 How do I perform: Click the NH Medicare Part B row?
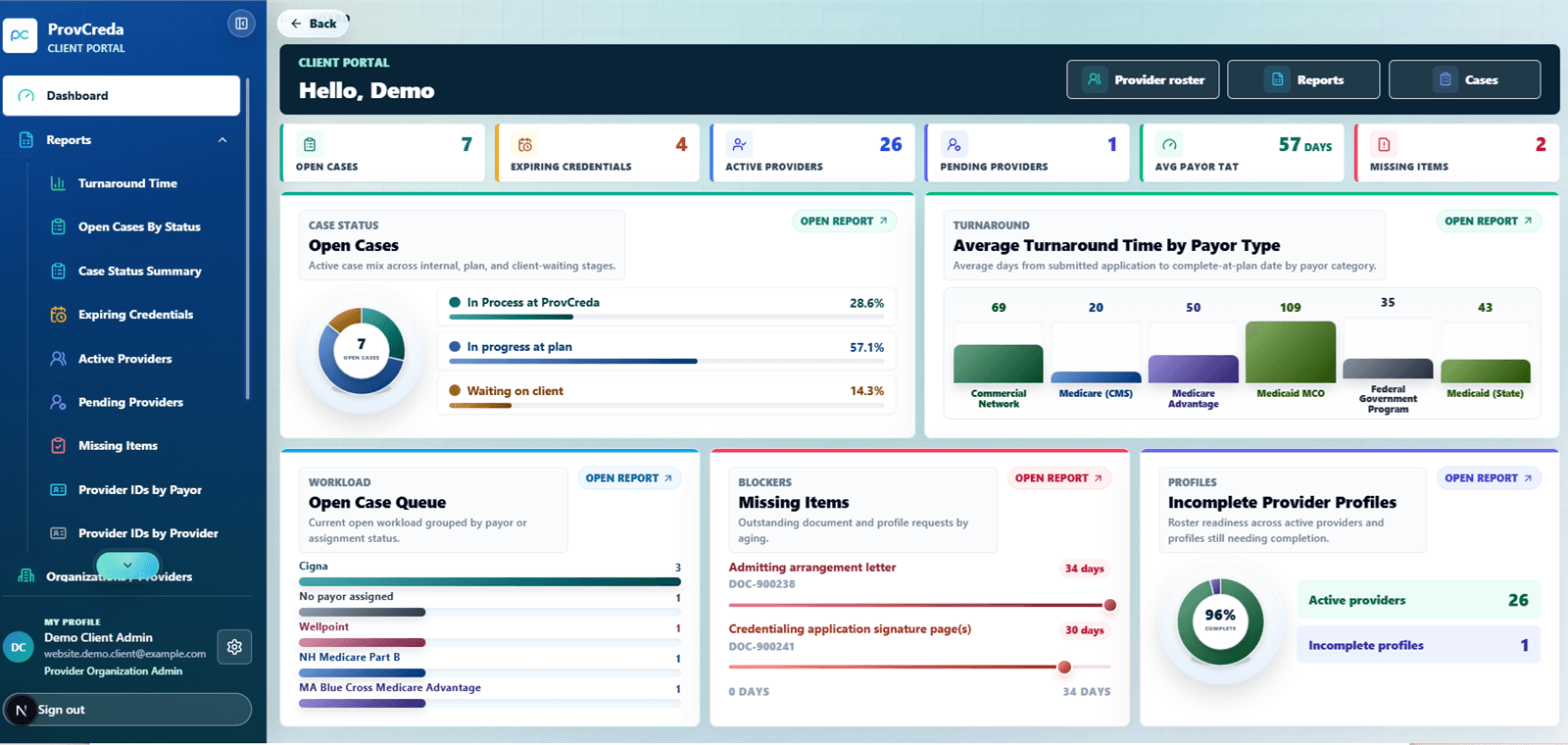pos(490,665)
